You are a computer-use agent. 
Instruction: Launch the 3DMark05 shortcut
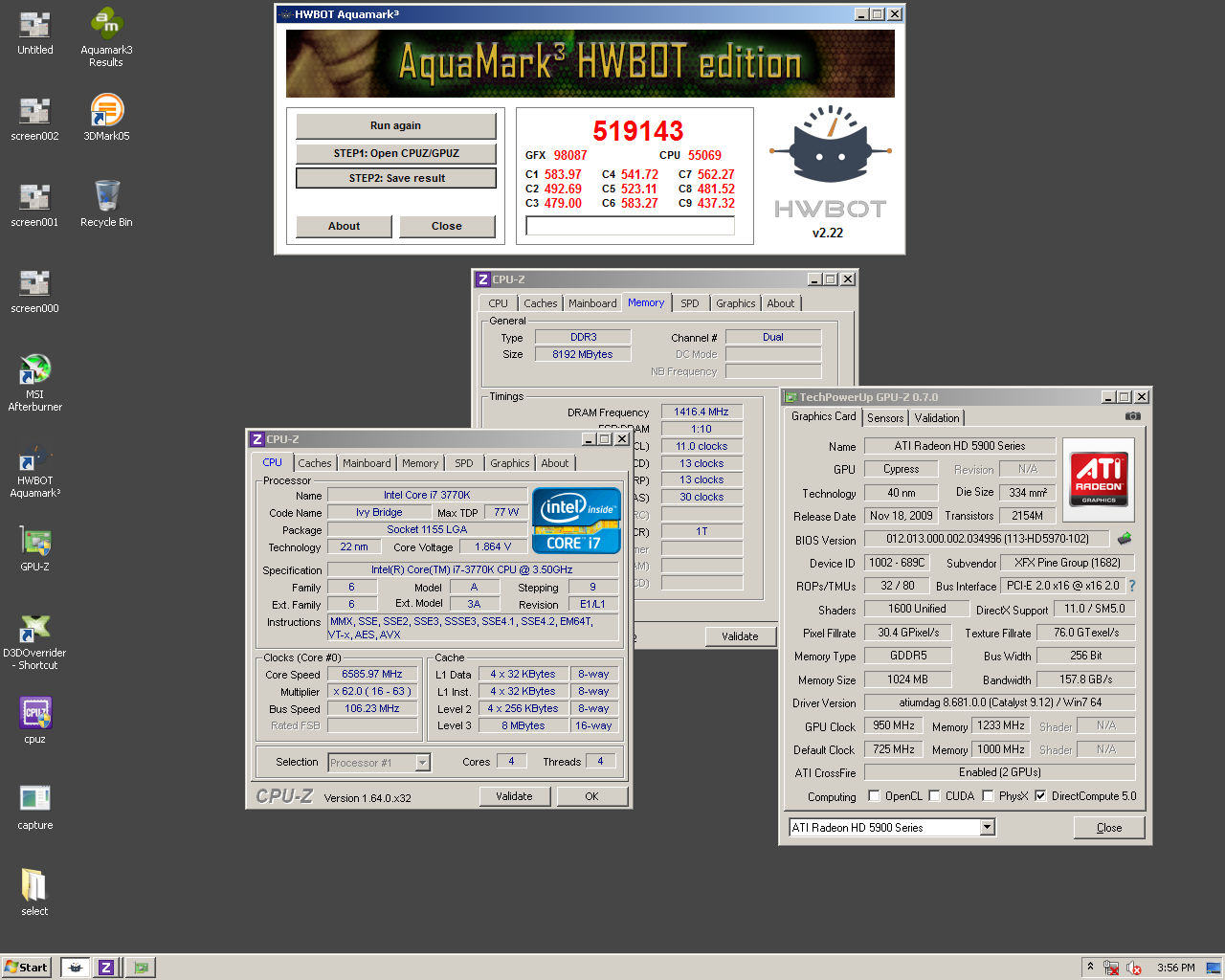pyautogui.click(x=106, y=119)
